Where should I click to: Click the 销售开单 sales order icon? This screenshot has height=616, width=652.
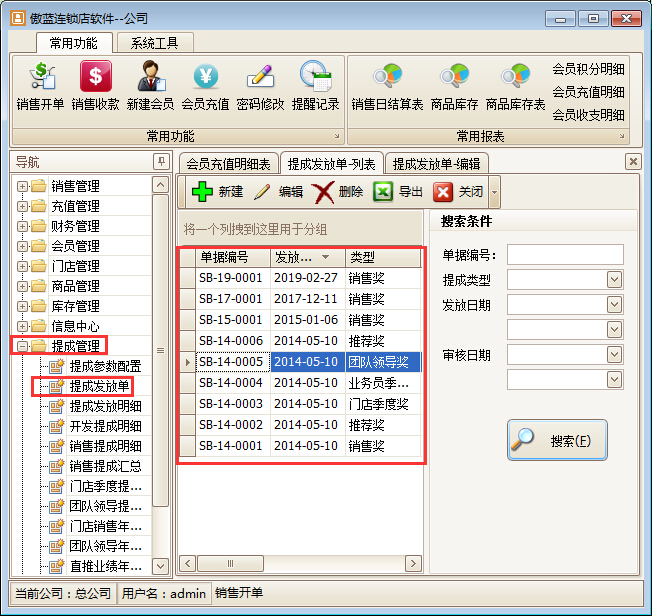40,85
